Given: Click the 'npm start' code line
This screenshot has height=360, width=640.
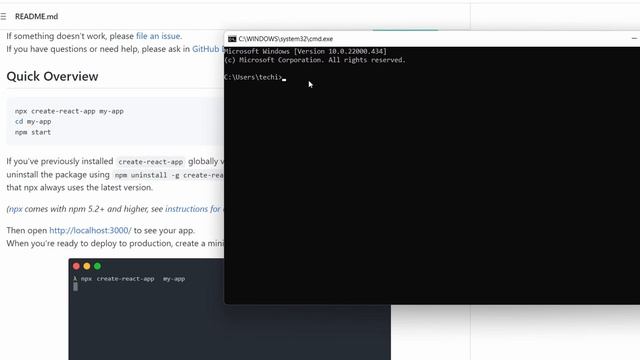Looking at the screenshot, I should coord(33,132).
